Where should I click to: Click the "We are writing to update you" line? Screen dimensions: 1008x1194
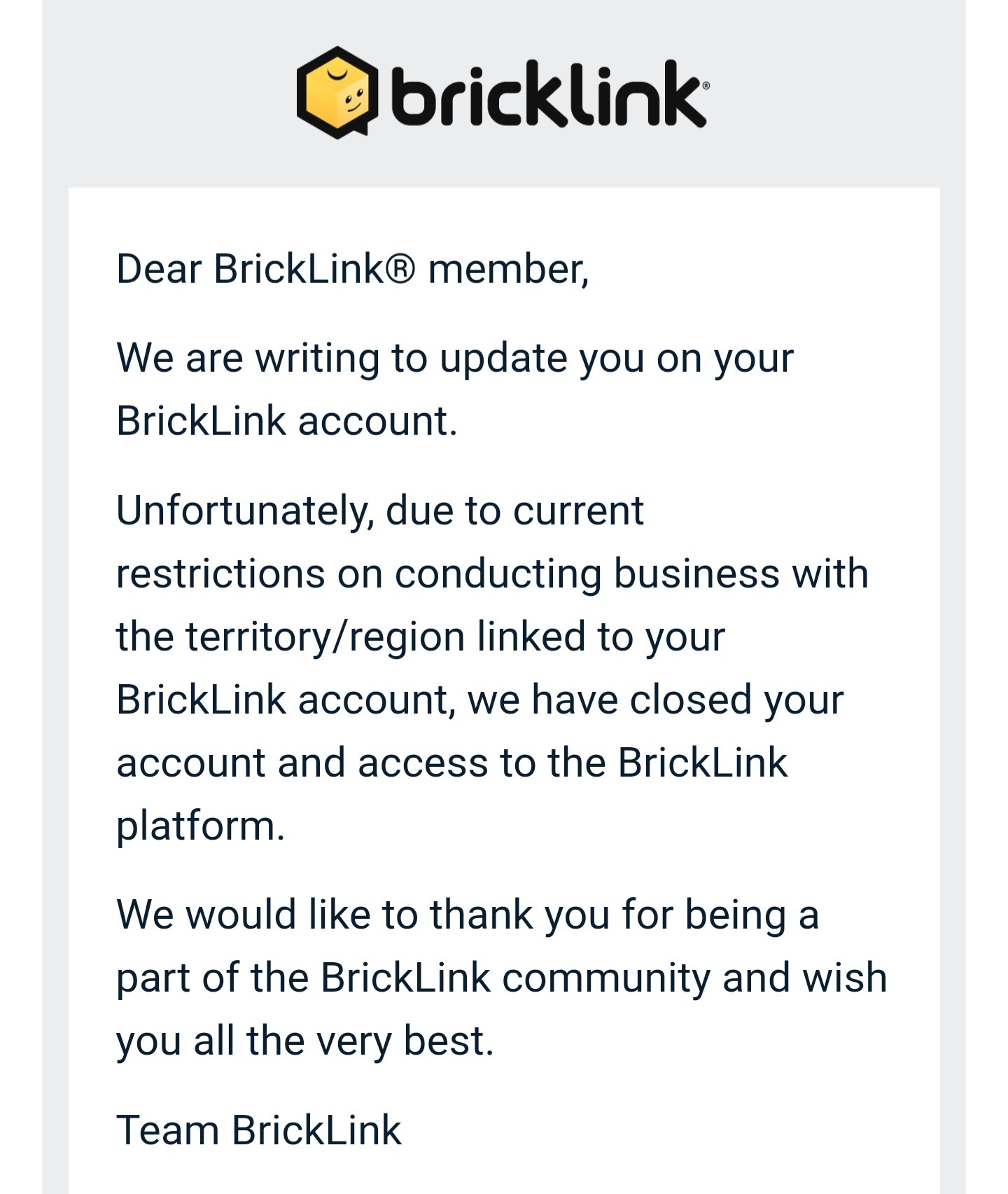pyautogui.click(x=455, y=359)
